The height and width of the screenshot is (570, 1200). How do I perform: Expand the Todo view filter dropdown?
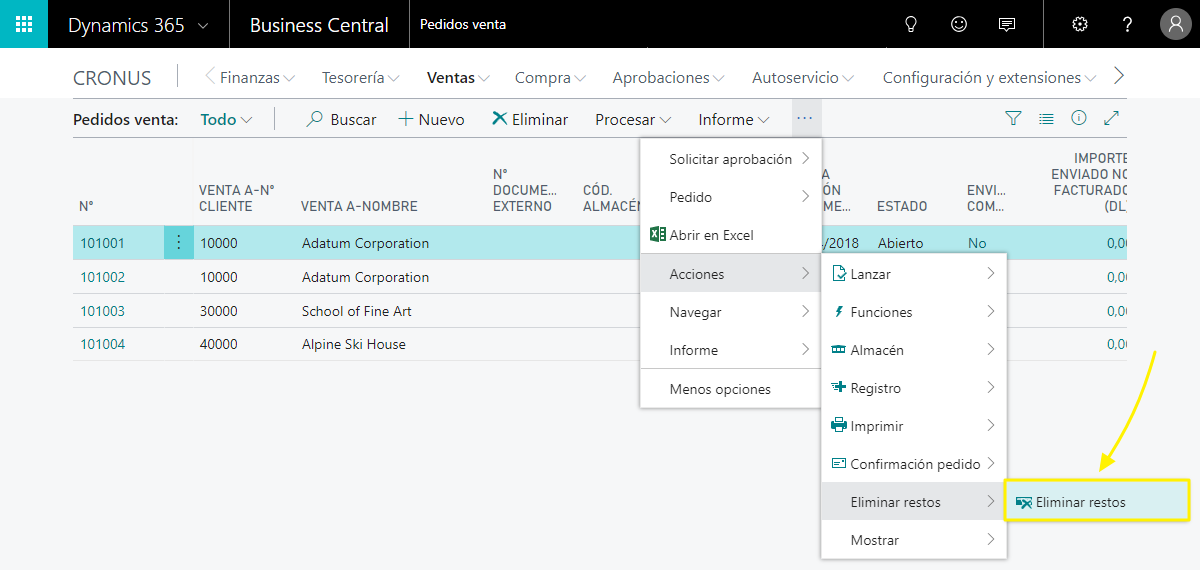(x=226, y=120)
